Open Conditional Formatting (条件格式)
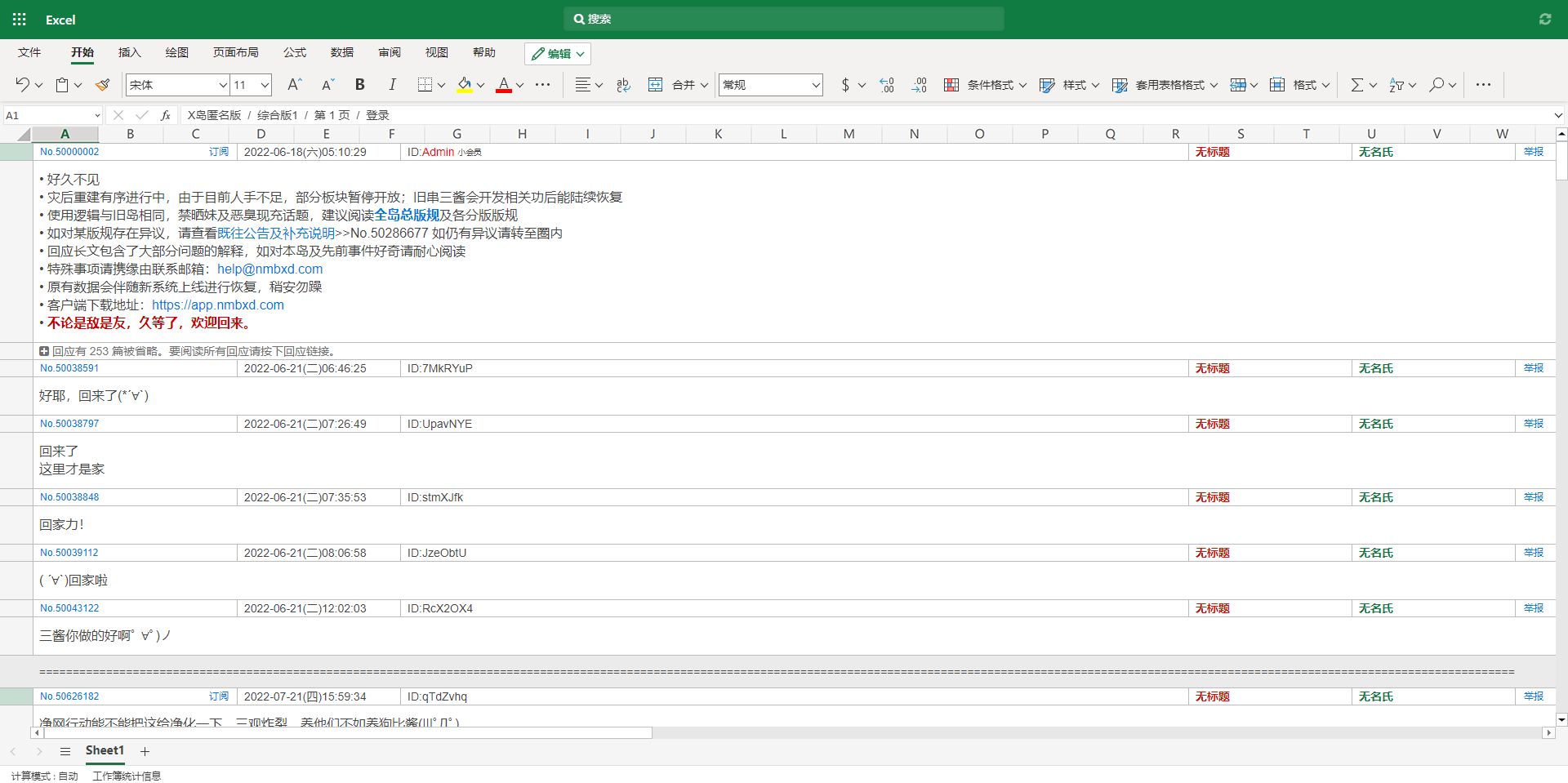Image resolution: width=1568 pixels, height=783 pixels. coord(985,84)
